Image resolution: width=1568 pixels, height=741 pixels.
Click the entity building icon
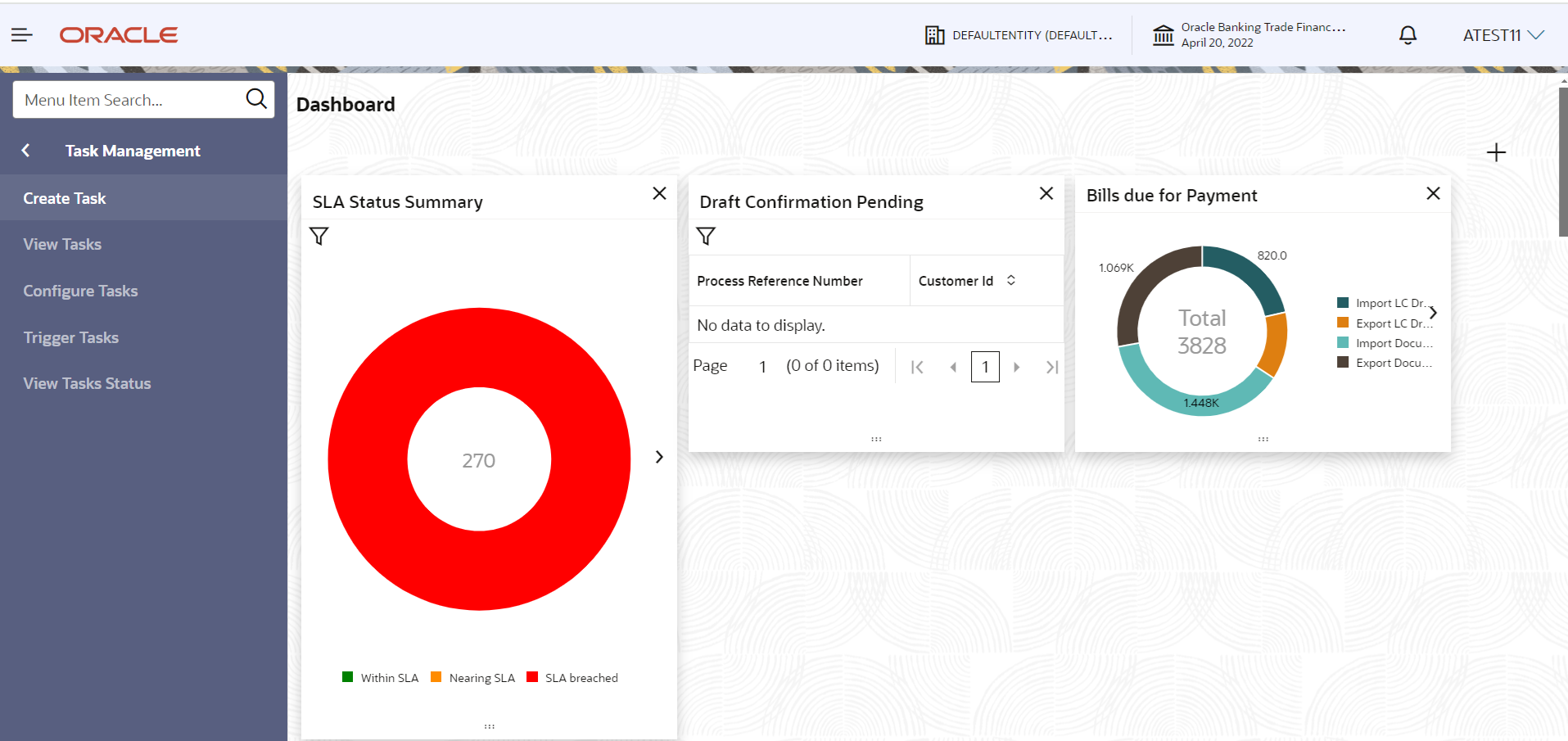(934, 35)
